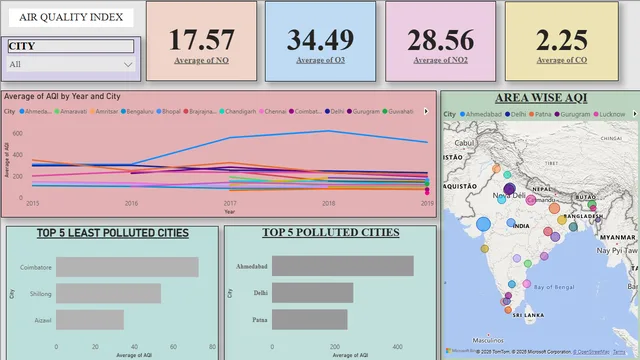Screen dimensions: 640x360
Task: Highlight Bhopal in line chart legend
Action: (x=169, y=111)
